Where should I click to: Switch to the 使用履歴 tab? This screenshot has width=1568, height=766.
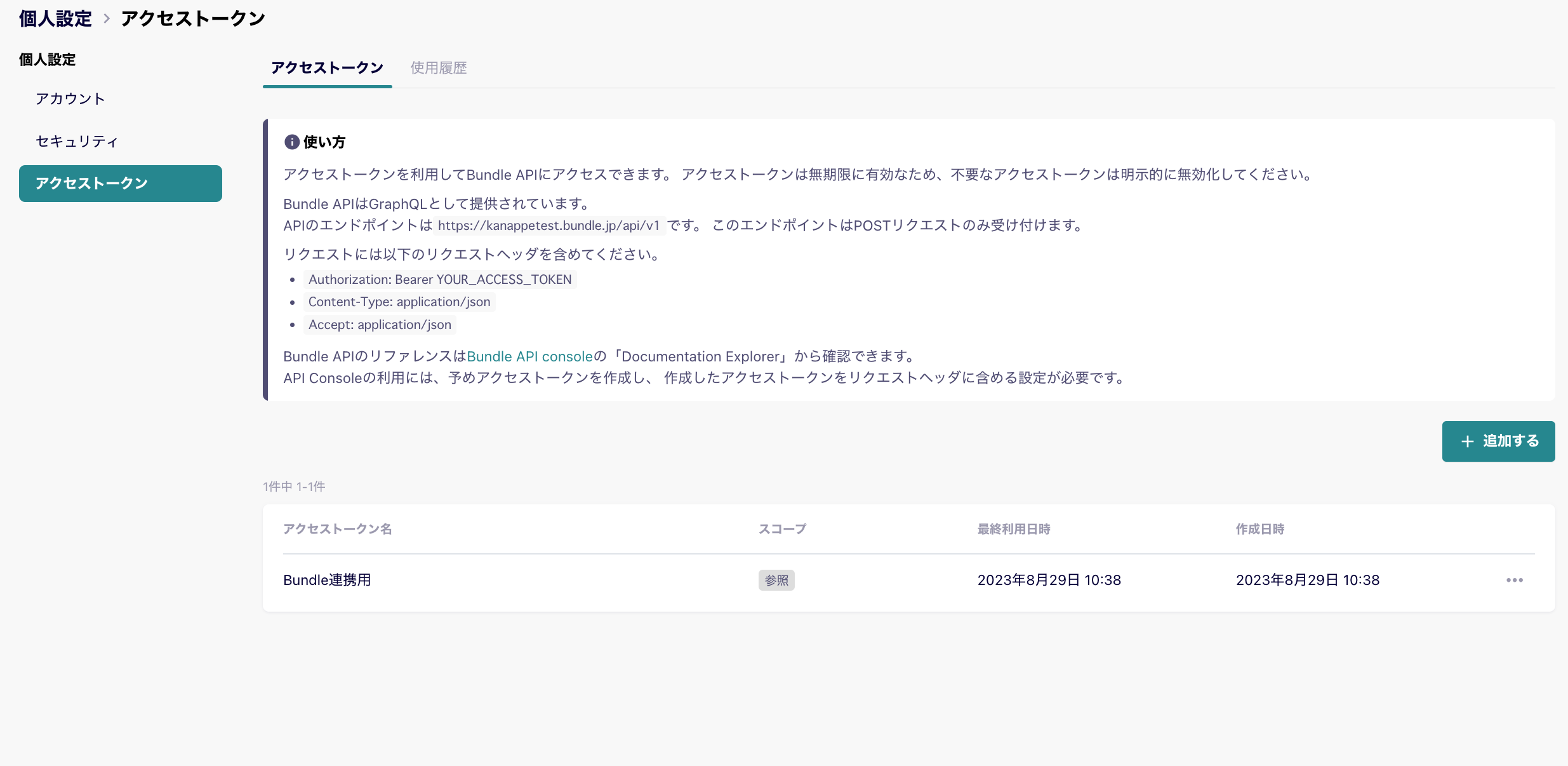point(438,68)
